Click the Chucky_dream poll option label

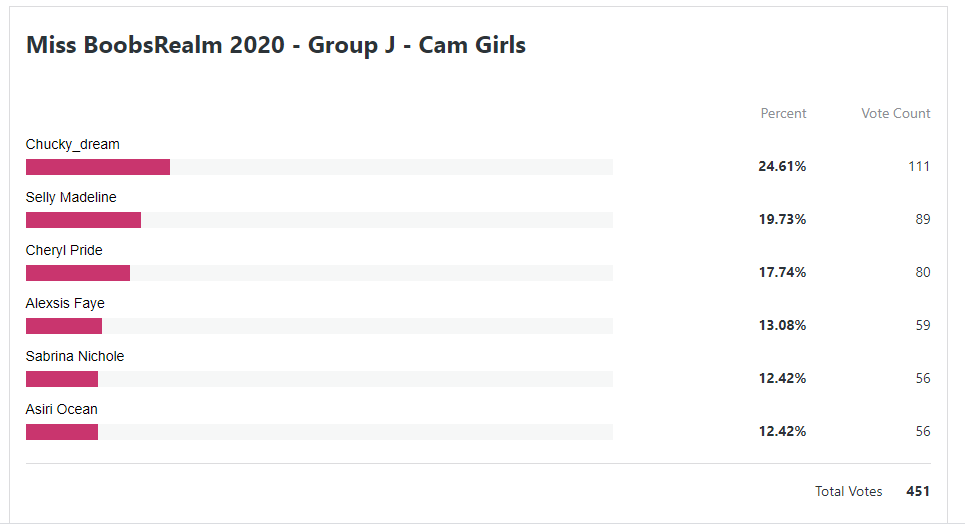(x=73, y=145)
